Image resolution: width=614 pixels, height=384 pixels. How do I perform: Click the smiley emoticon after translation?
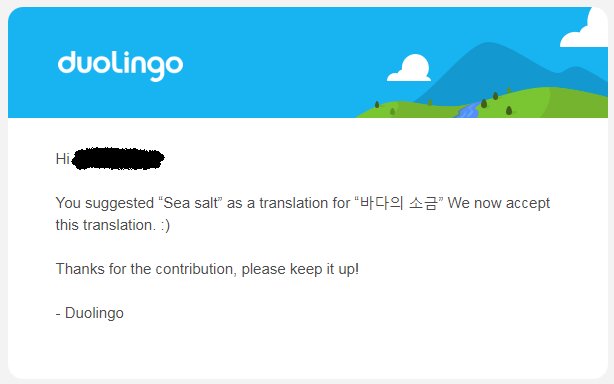tap(165, 226)
